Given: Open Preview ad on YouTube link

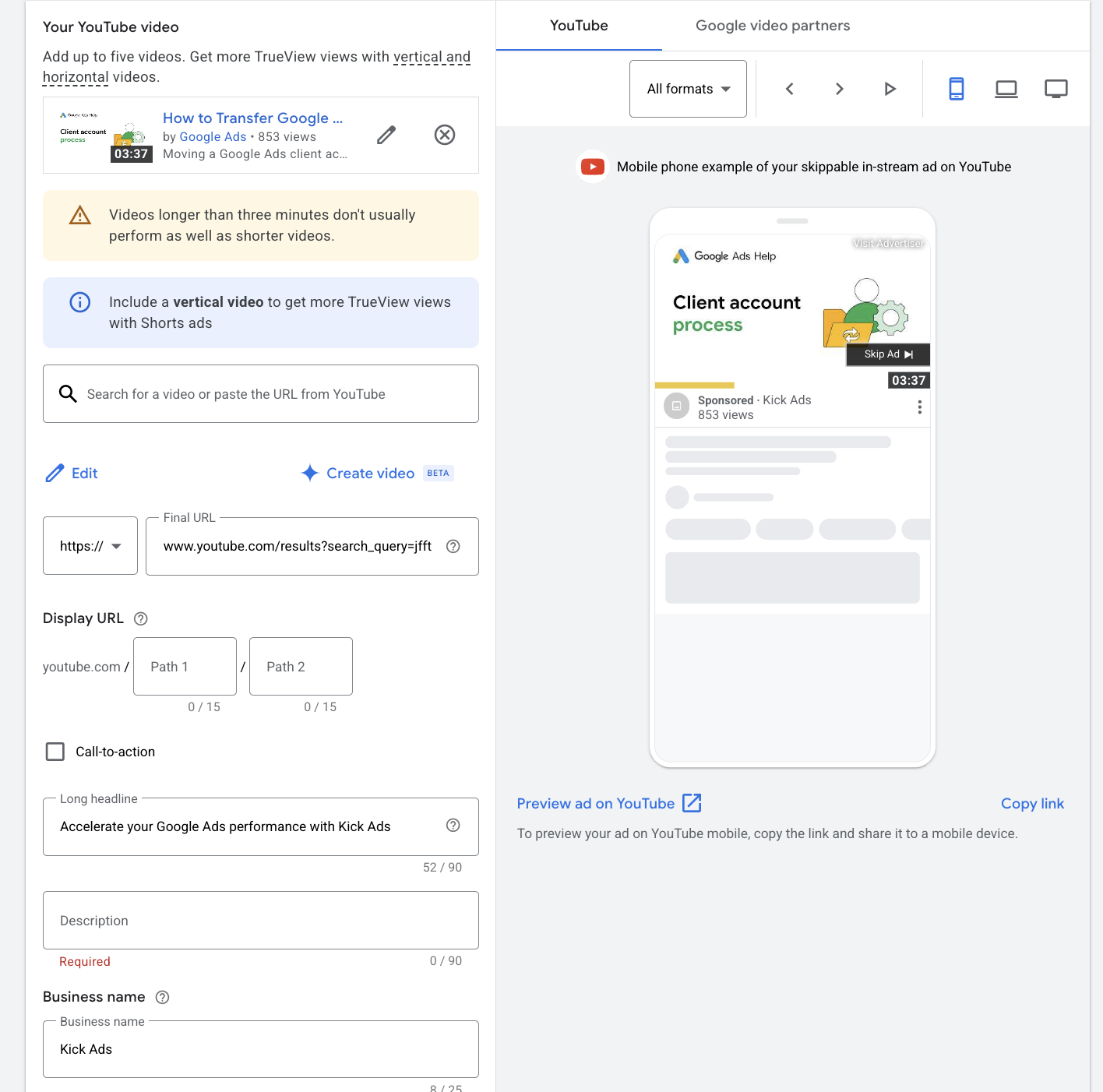Looking at the screenshot, I should (x=596, y=804).
